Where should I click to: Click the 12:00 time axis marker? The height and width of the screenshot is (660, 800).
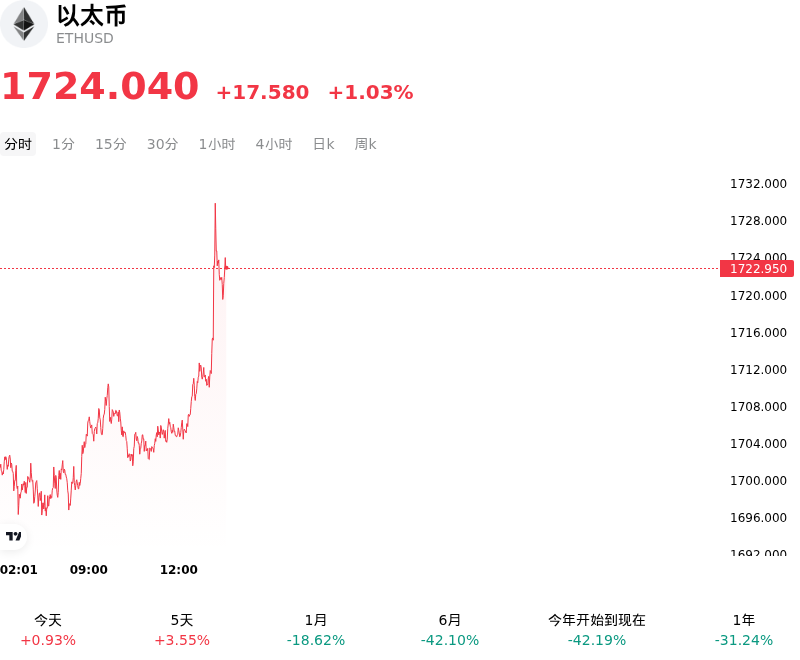pos(179,570)
